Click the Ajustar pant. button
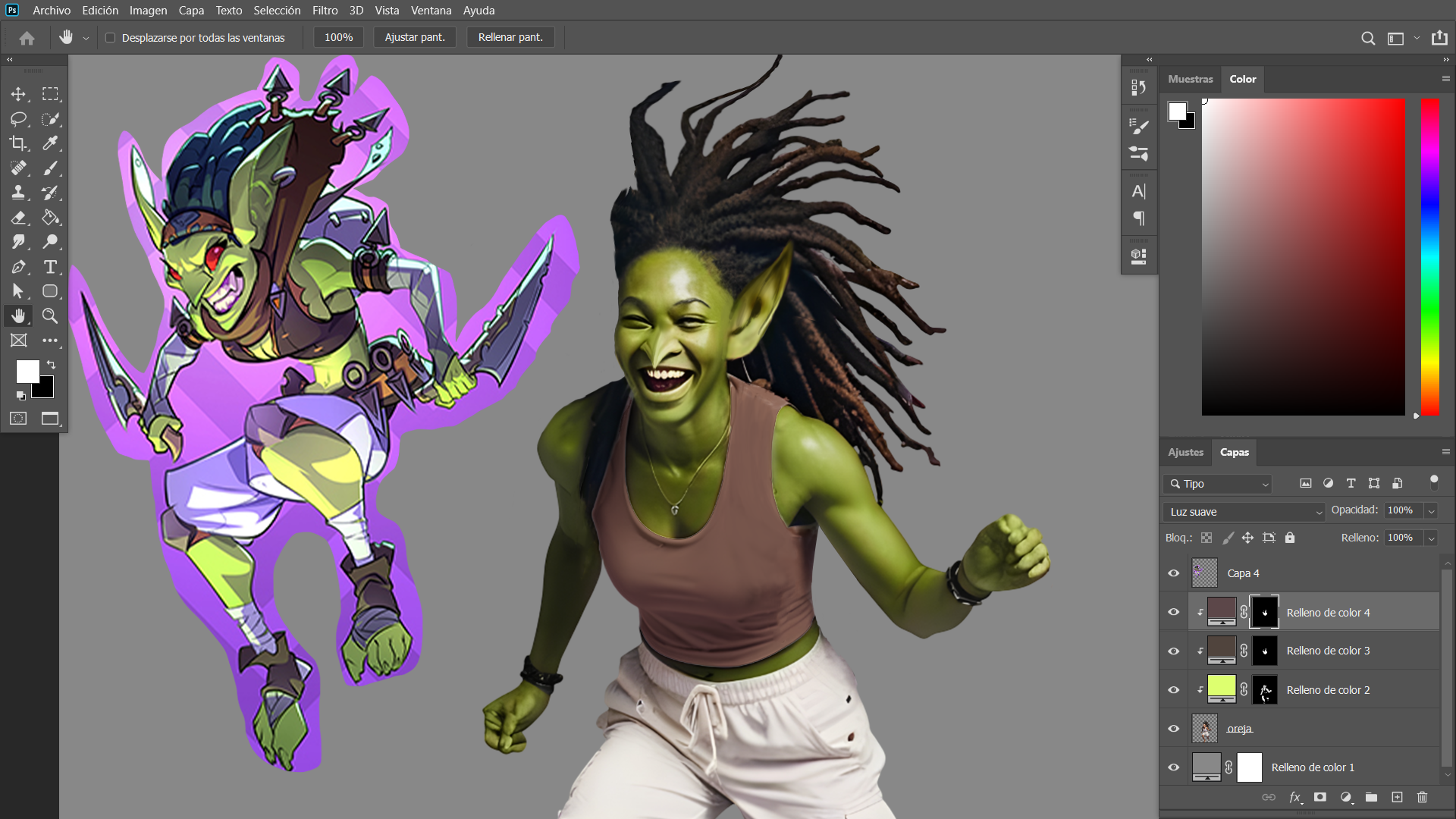Screen dimensions: 1456x819 point(415,37)
